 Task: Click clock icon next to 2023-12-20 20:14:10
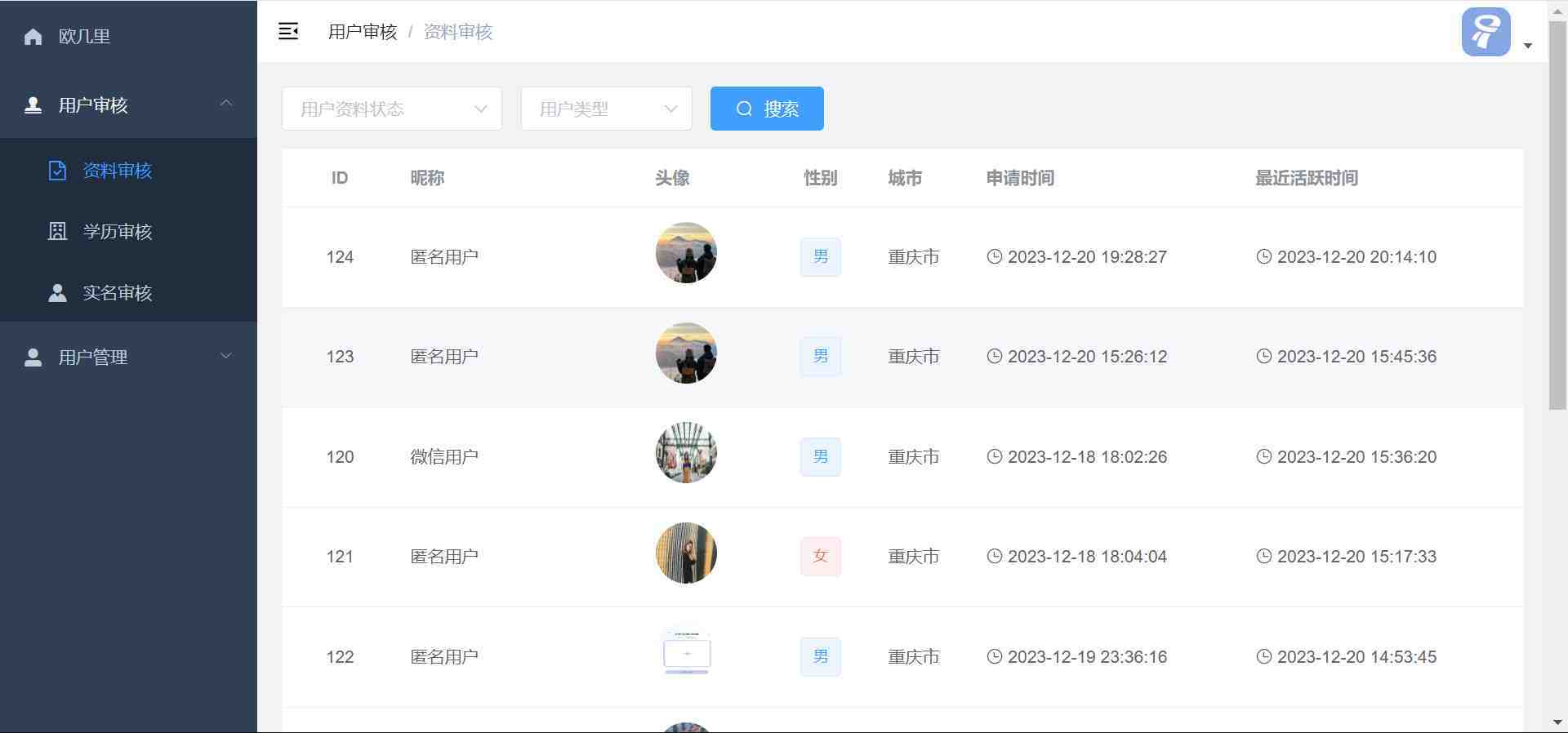tap(1263, 256)
